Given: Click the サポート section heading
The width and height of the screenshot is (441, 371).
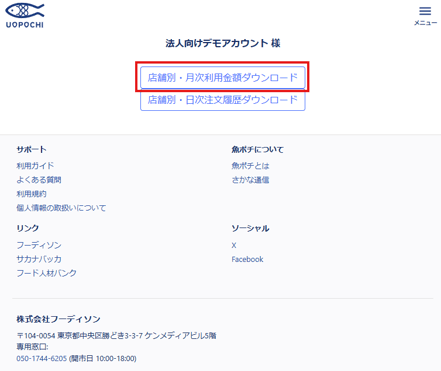Looking at the screenshot, I should coord(31,150).
